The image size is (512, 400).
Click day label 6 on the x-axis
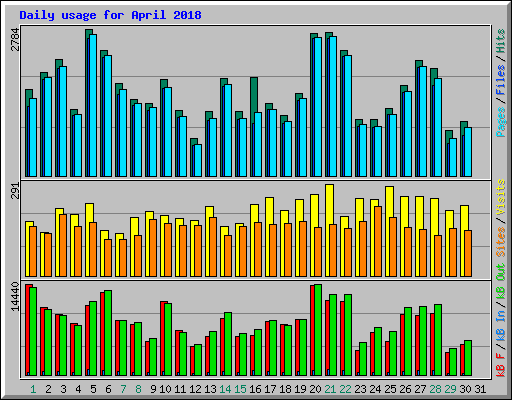108,389
